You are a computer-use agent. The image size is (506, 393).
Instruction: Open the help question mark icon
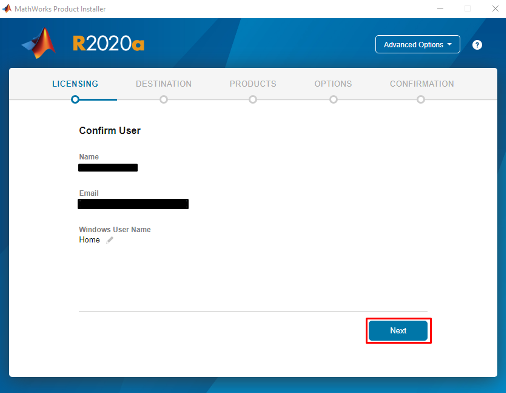(477, 45)
